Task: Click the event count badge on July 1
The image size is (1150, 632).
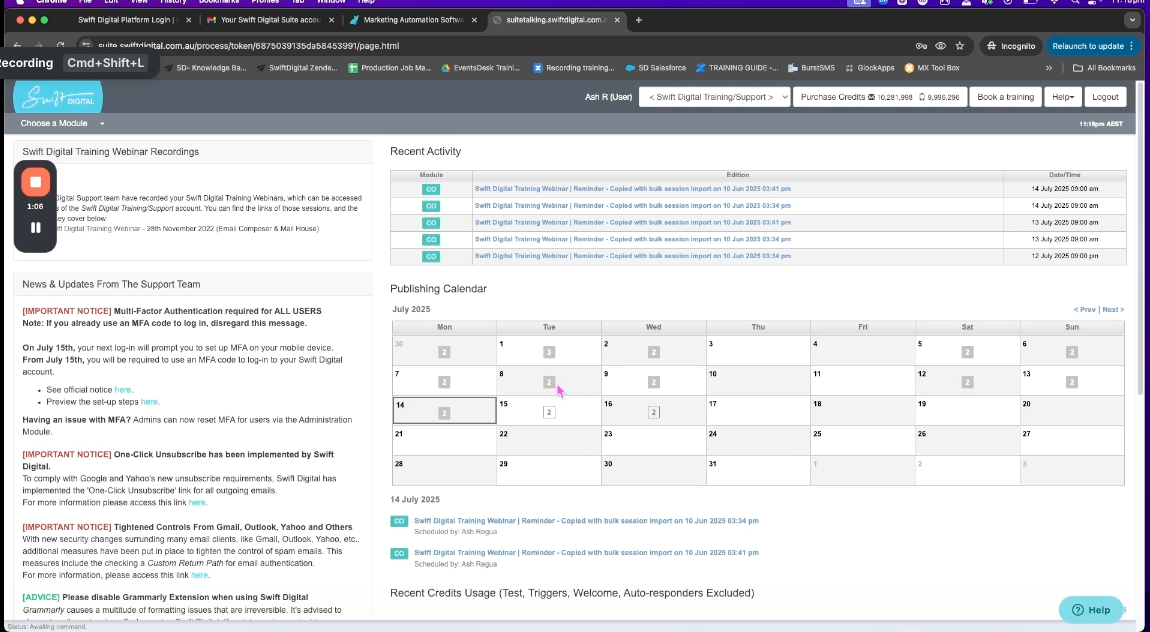Action: [x=549, y=353]
